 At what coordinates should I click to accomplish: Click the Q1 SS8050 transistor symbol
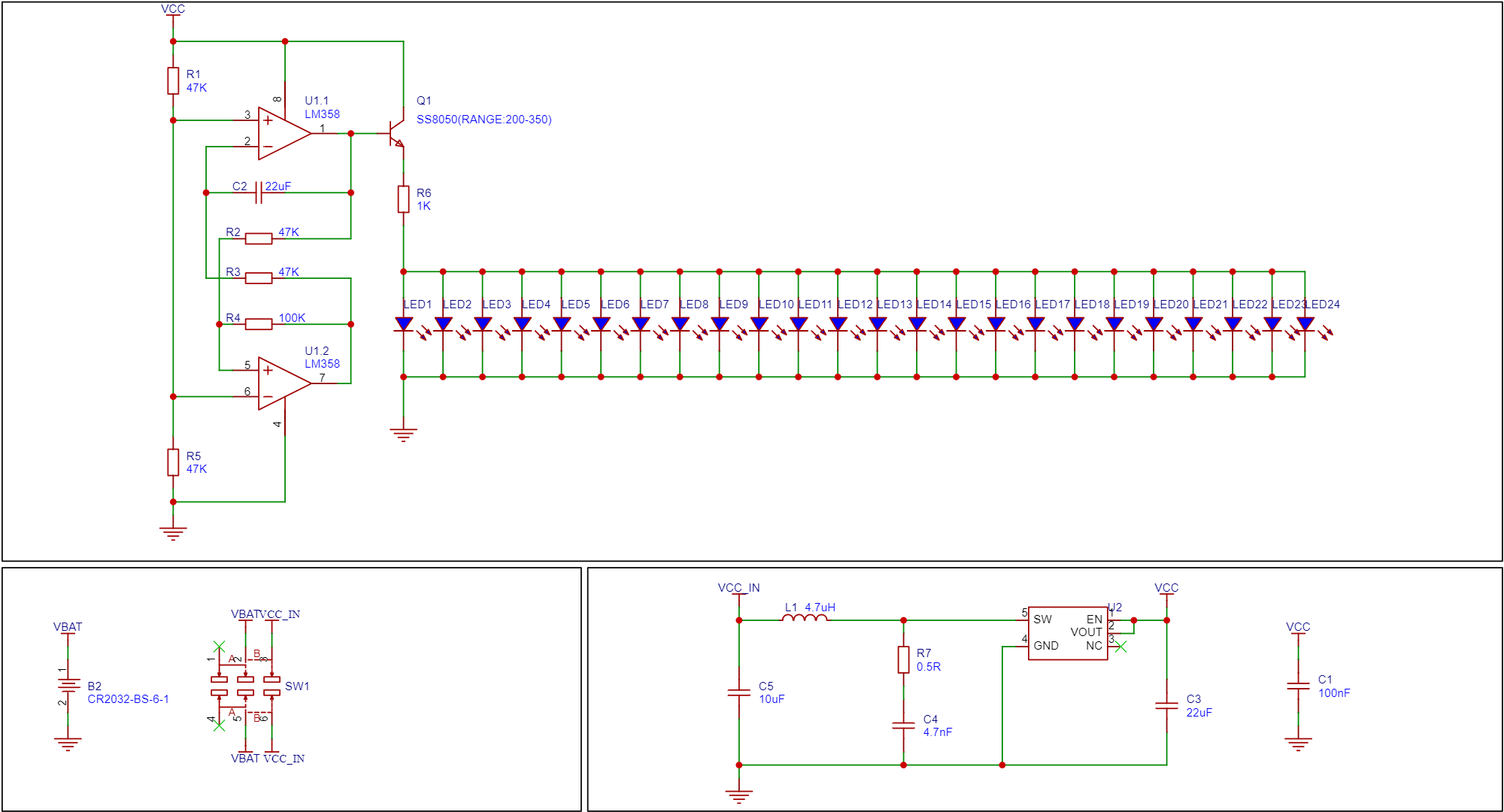(396, 133)
